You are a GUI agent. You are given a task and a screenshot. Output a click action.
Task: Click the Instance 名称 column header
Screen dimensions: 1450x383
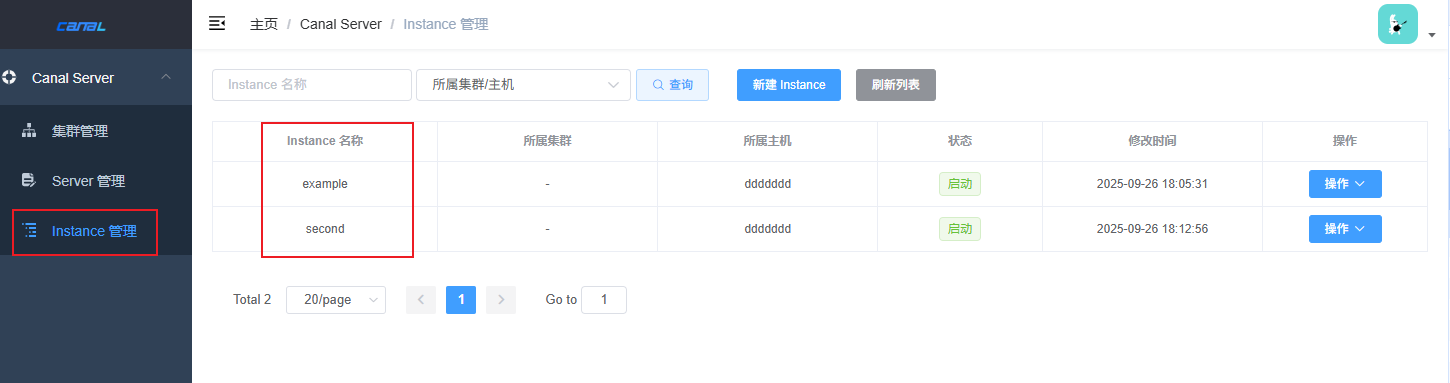(325, 141)
